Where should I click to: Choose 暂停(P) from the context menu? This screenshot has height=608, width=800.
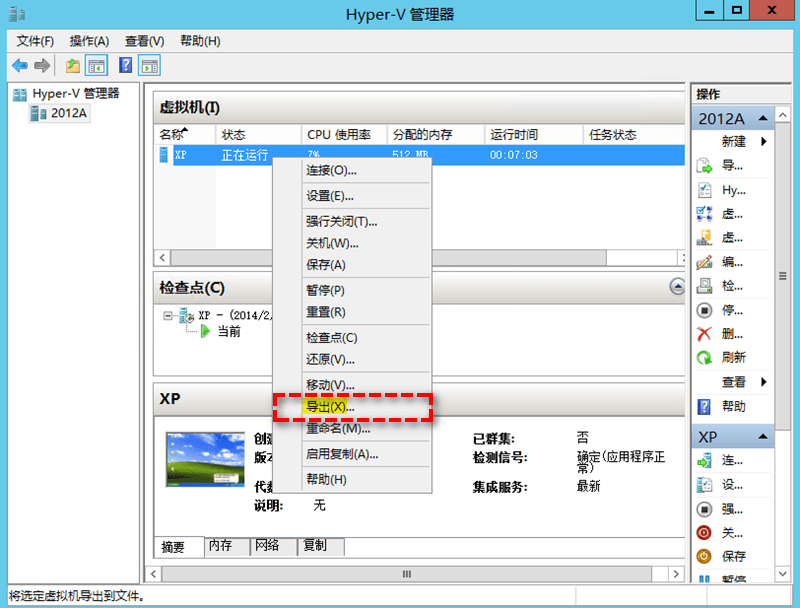[x=352, y=290]
